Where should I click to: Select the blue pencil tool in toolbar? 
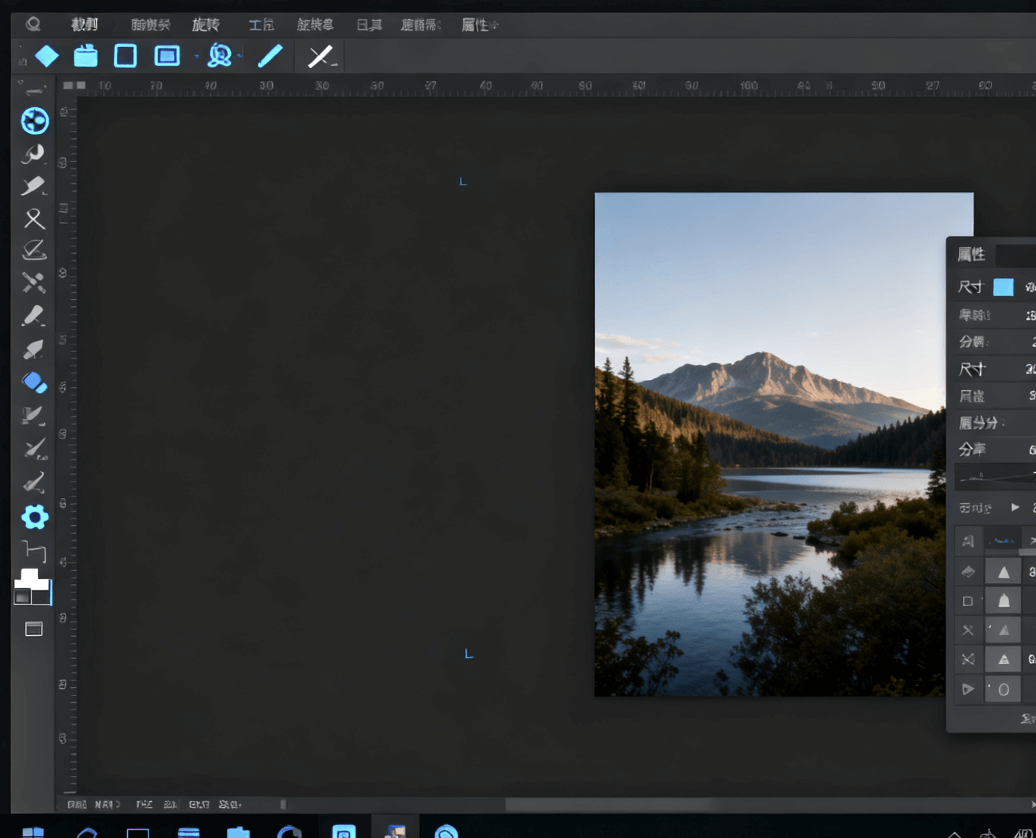(270, 56)
